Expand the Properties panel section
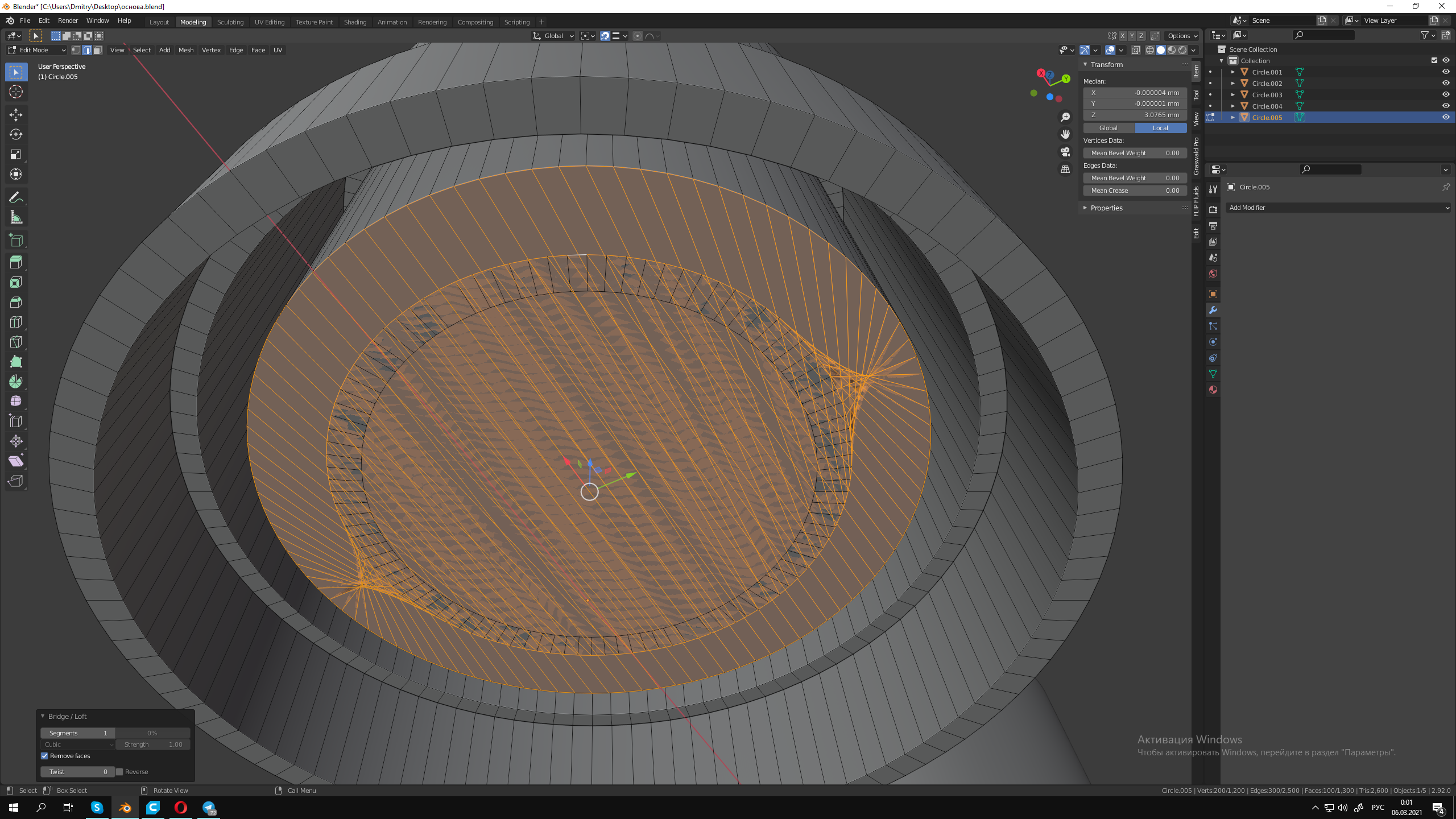Screen dimensions: 1456x819 [x=1085, y=208]
